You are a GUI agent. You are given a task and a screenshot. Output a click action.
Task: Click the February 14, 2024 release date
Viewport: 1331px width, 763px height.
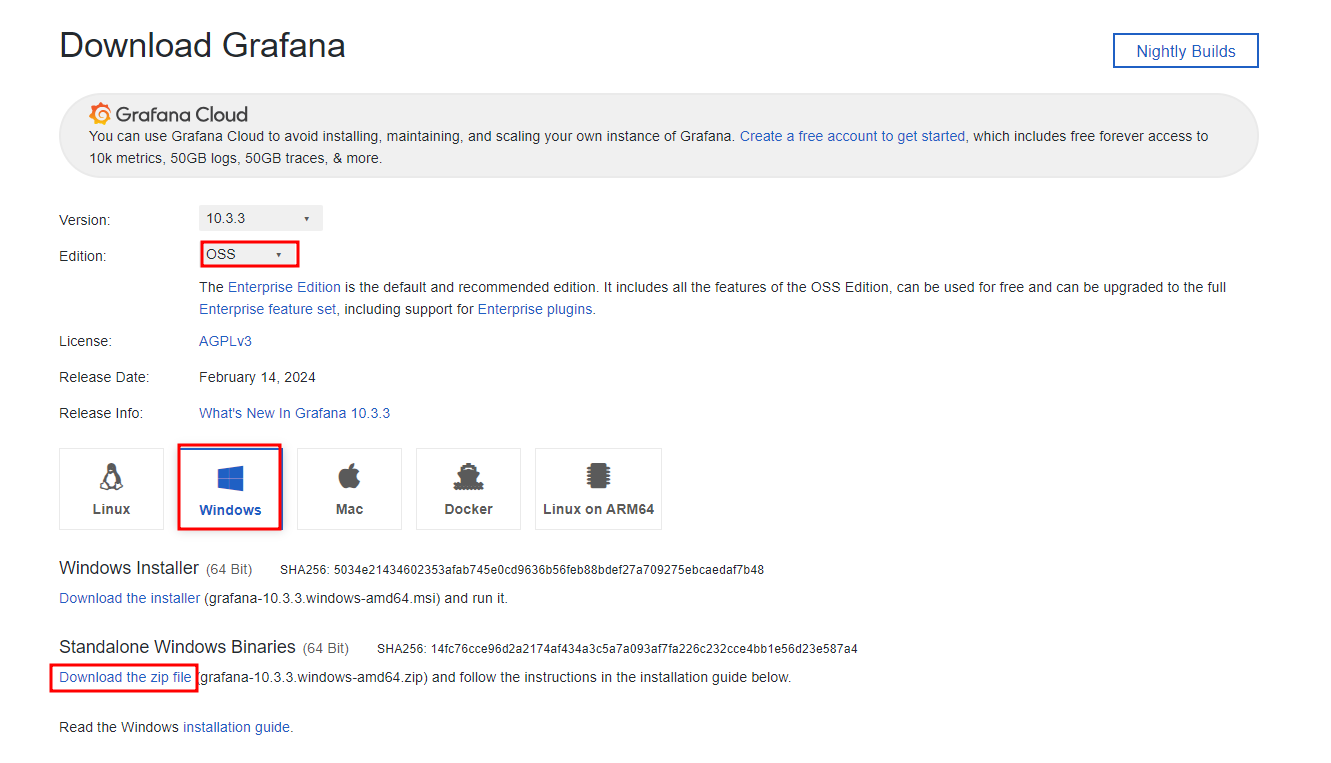[257, 377]
